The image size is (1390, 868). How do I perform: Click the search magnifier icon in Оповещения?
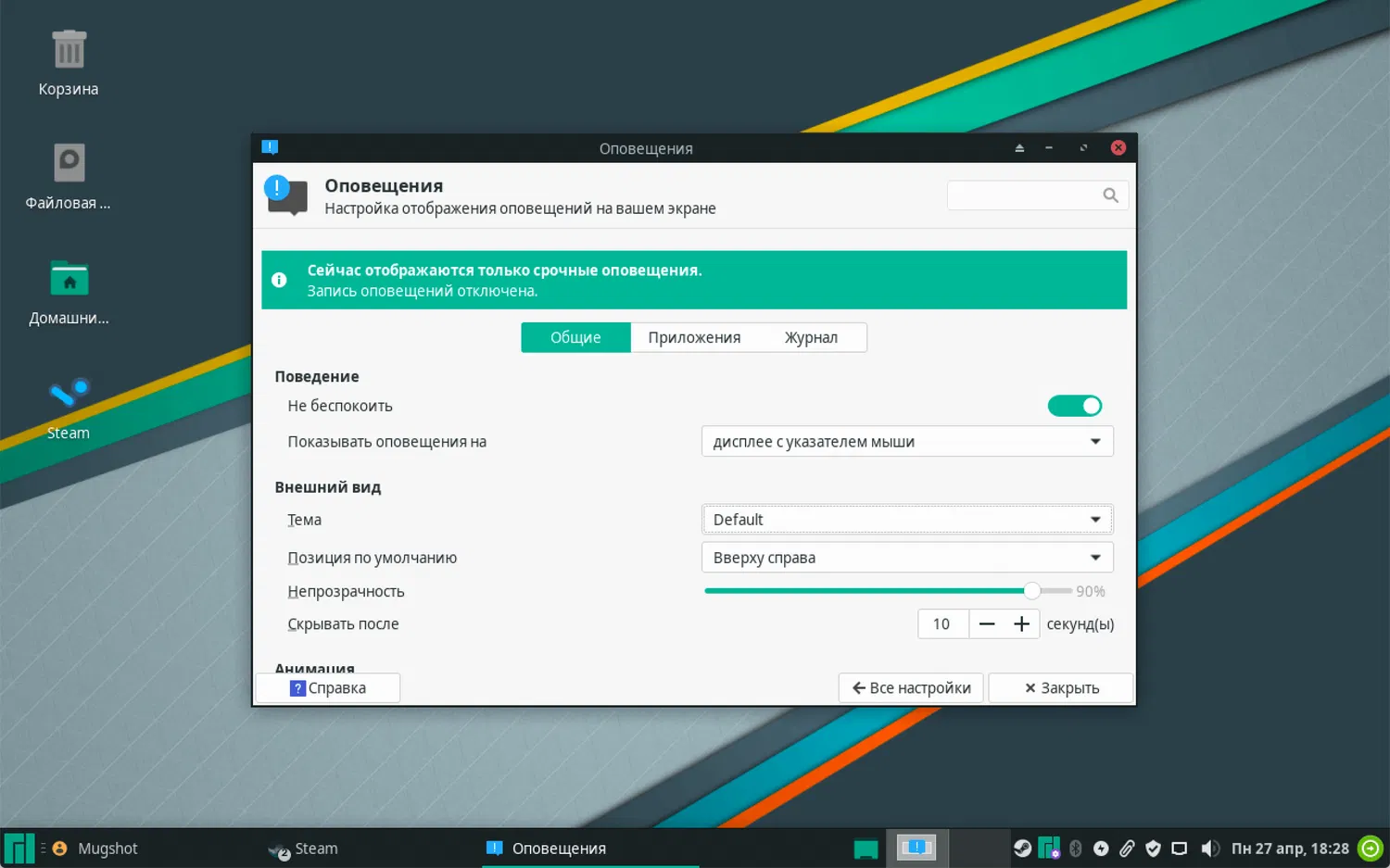click(x=1110, y=195)
